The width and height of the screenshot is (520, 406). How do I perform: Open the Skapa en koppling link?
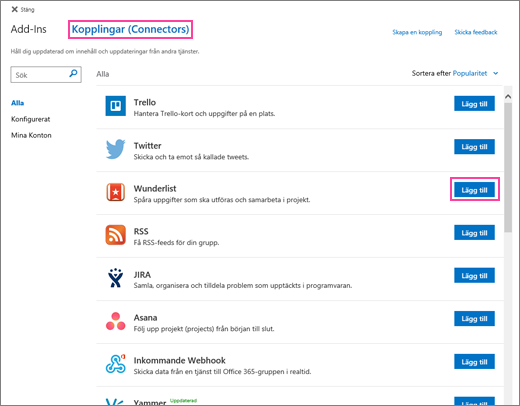(417, 32)
